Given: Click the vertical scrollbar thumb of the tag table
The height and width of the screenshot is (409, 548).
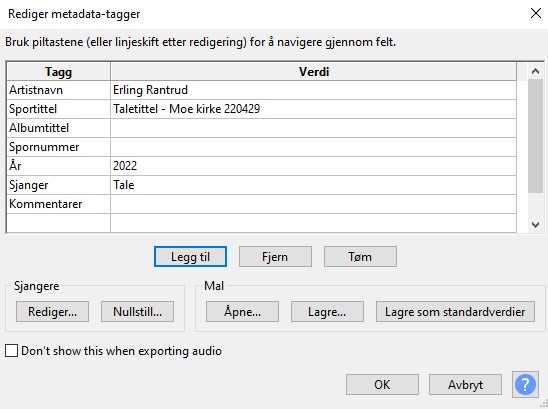Looking at the screenshot, I should click(535, 136).
